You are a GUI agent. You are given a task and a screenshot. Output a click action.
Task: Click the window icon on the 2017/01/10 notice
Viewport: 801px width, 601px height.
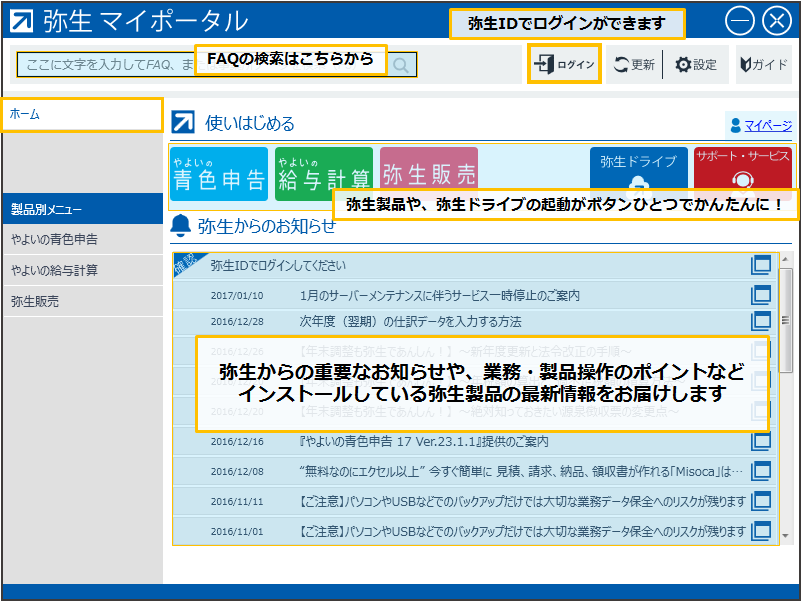[x=761, y=295]
